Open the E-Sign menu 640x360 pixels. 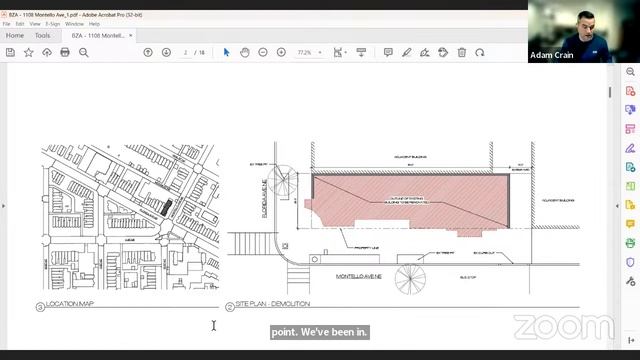[x=53, y=24]
